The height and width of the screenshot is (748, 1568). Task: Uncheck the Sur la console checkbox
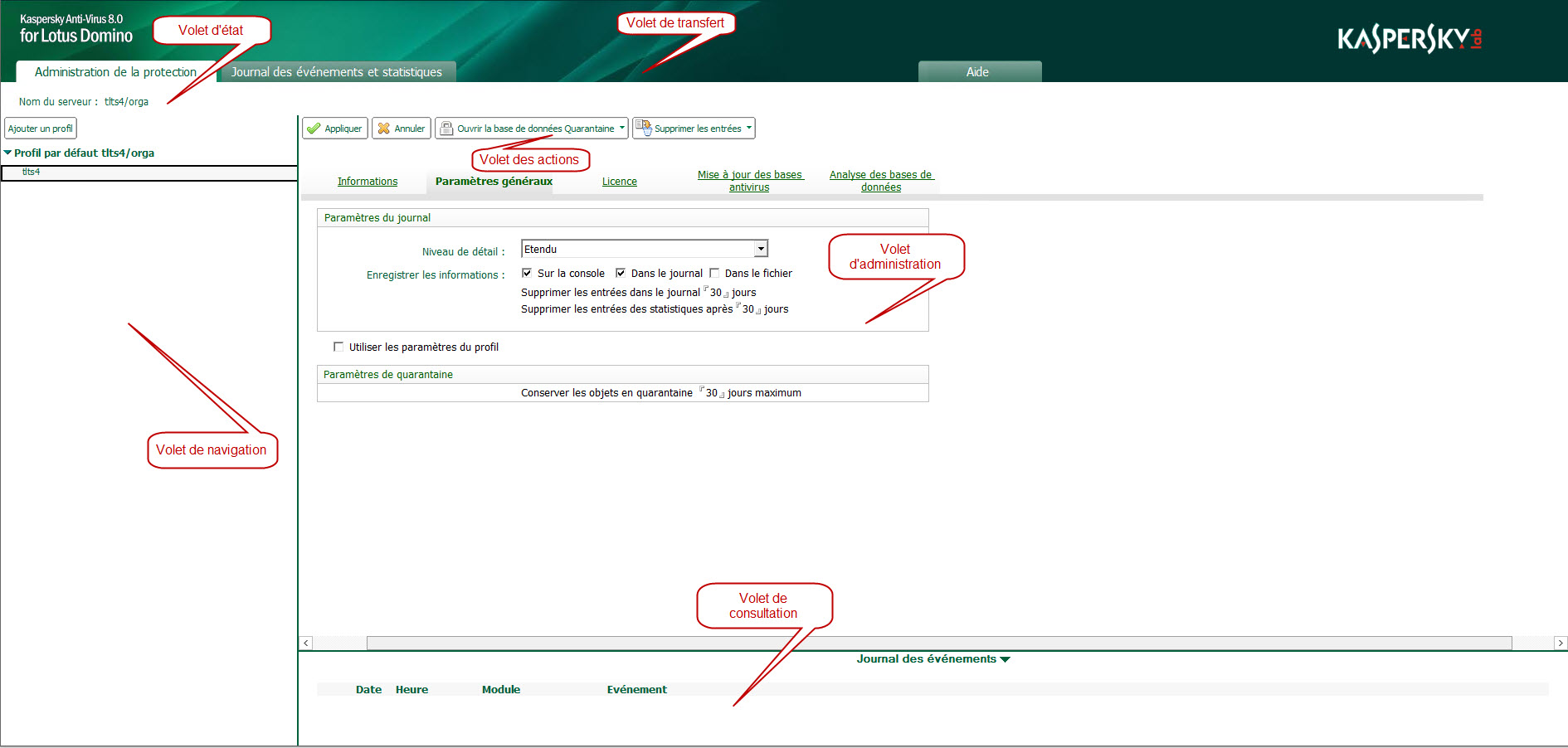click(x=527, y=273)
